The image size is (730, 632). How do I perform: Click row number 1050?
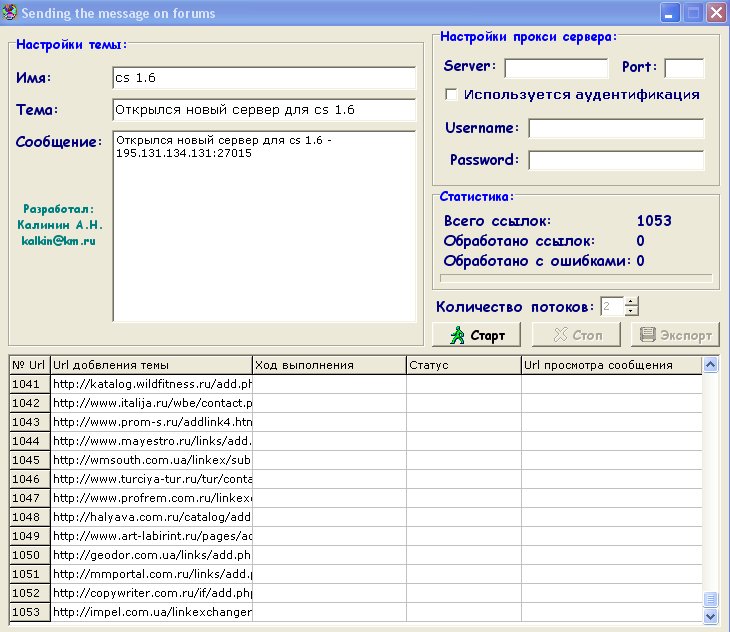pos(29,556)
